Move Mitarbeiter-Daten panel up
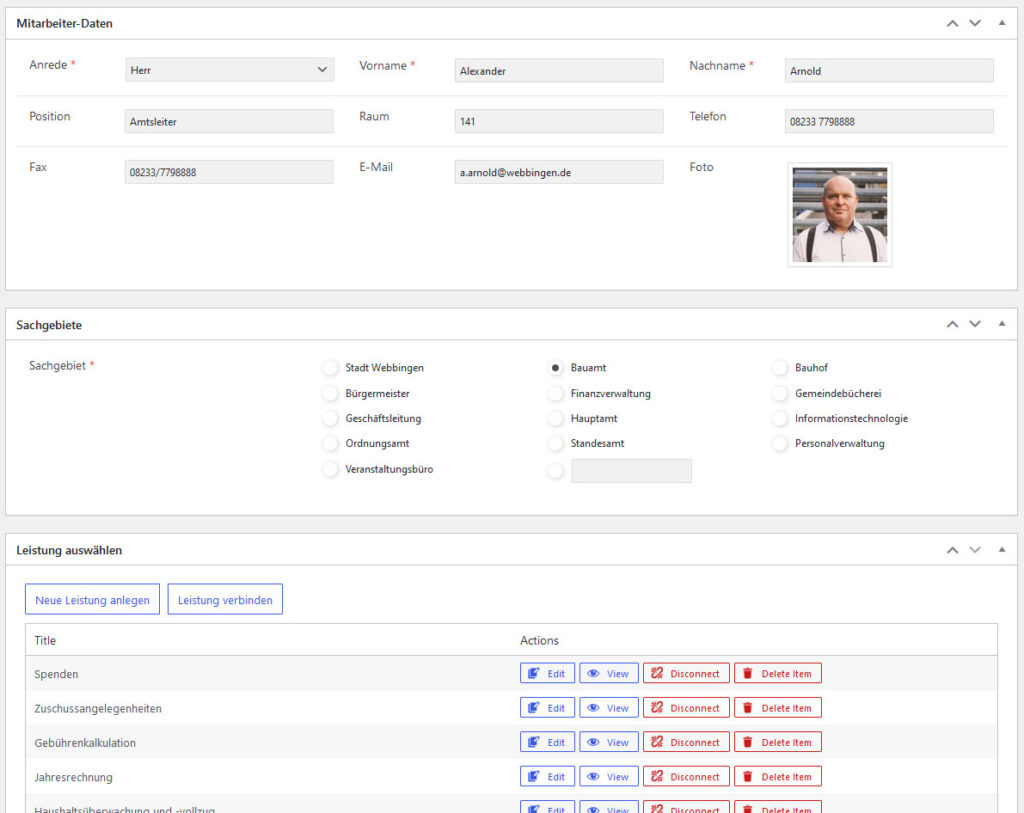Image resolution: width=1024 pixels, height=813 pixels. [x=952, y=23]
